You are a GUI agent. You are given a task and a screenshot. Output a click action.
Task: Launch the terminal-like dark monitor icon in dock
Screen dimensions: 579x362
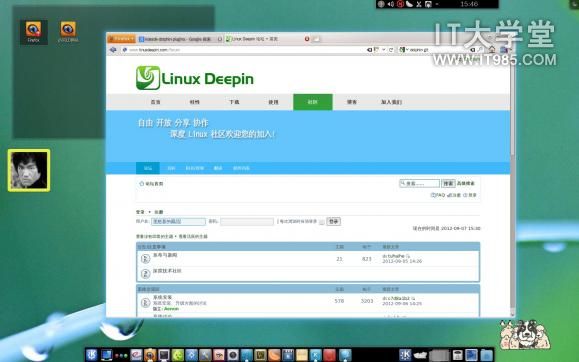click(164, 355)
